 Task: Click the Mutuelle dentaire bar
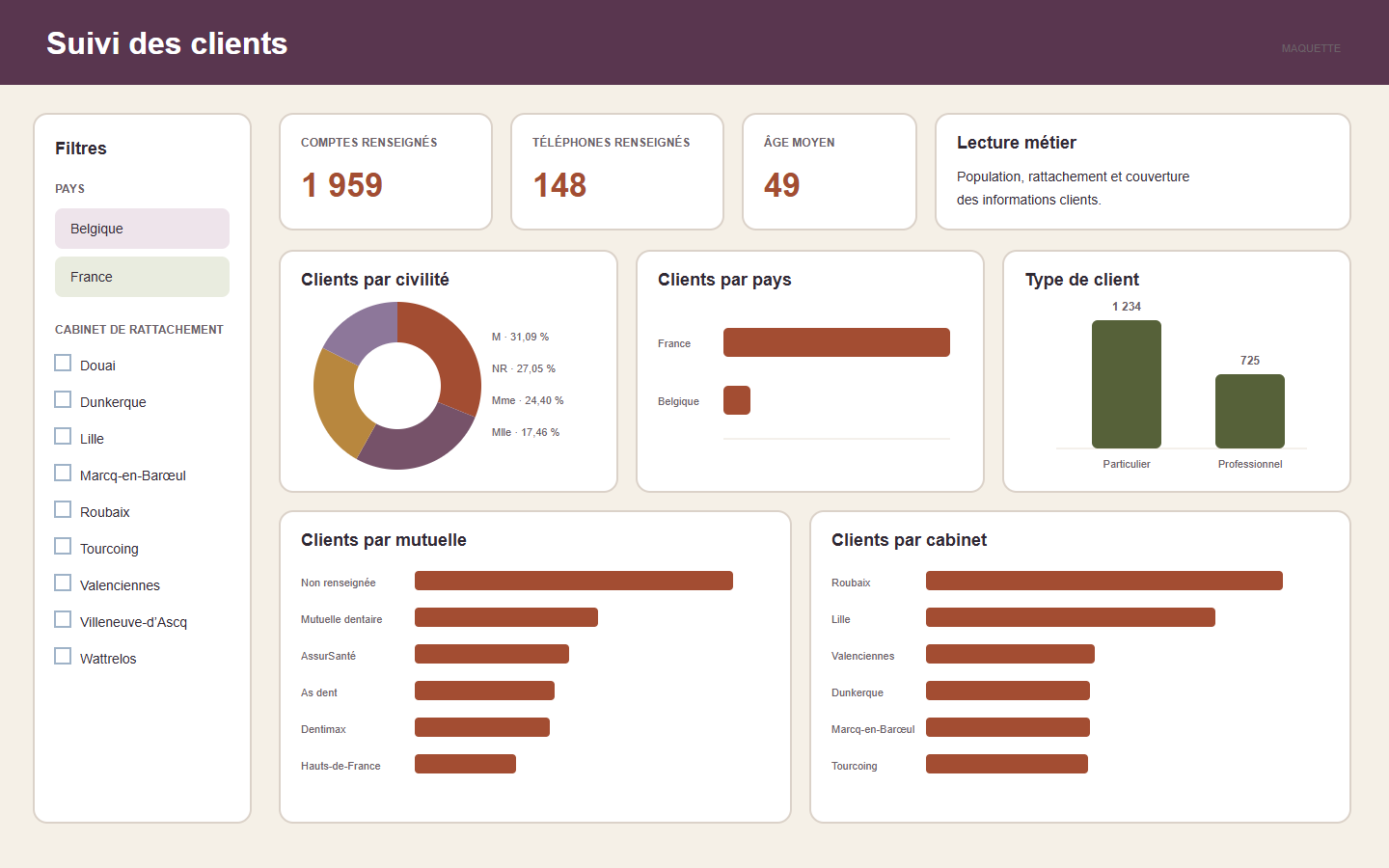coord(506,617)
